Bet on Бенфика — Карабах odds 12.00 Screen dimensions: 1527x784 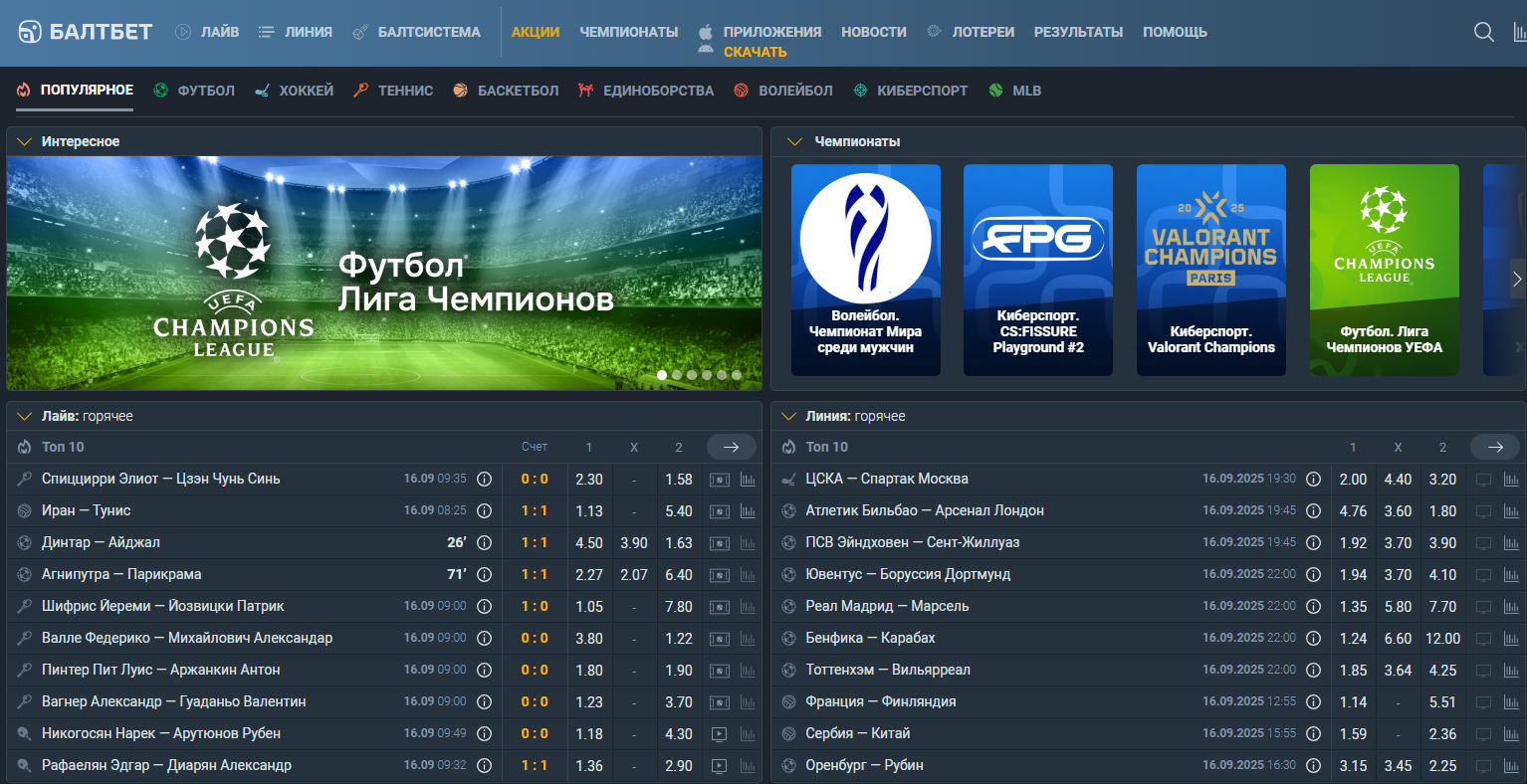pos(1442,639)
